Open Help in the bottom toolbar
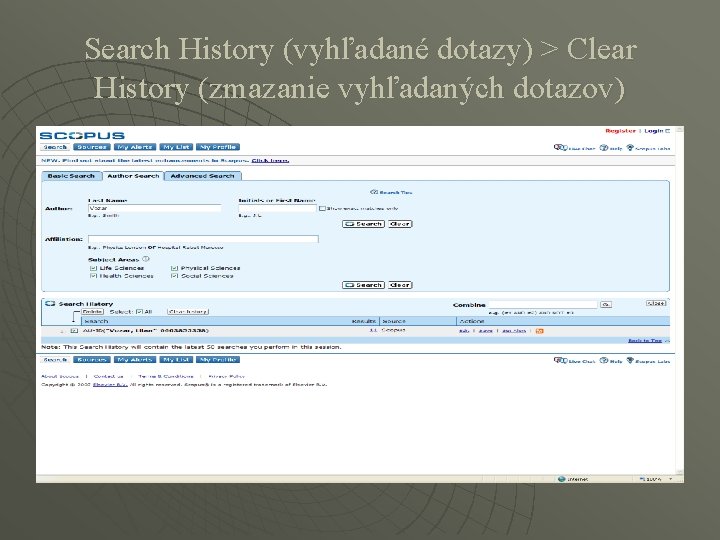The width and height of the screenshot is (720, 540). pyautogui.click(x=611, y=361)
